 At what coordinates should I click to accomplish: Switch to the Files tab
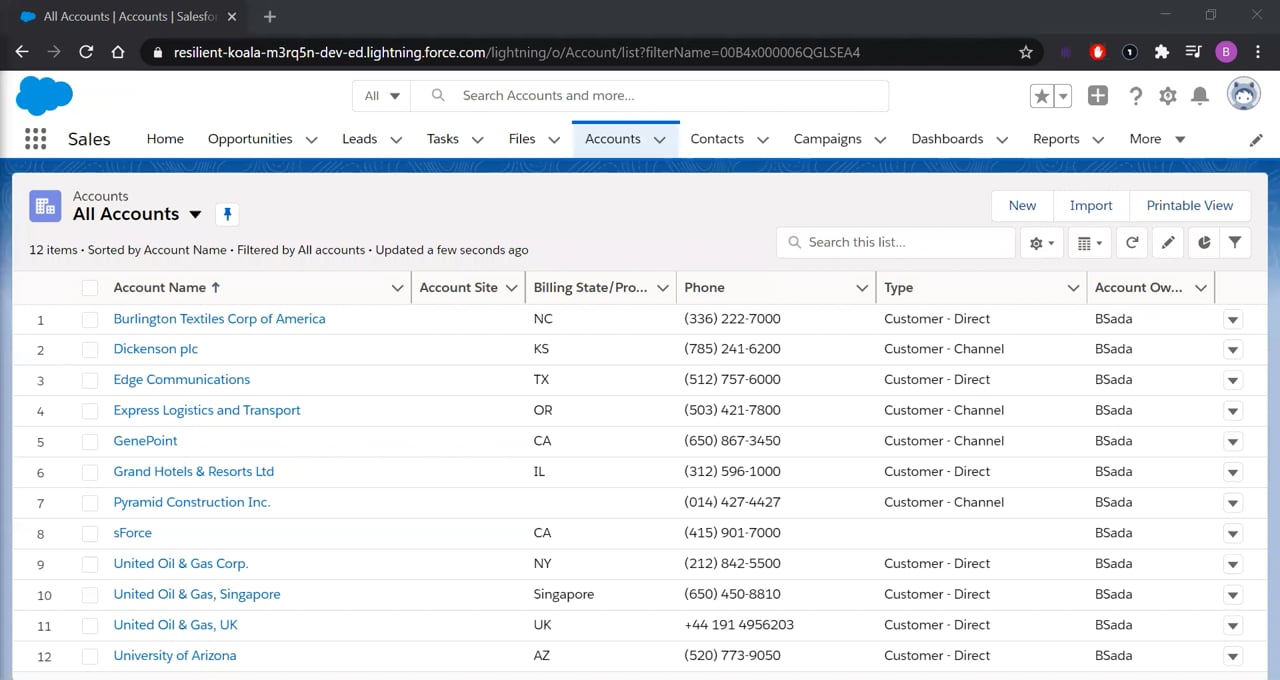coord(522,139)
